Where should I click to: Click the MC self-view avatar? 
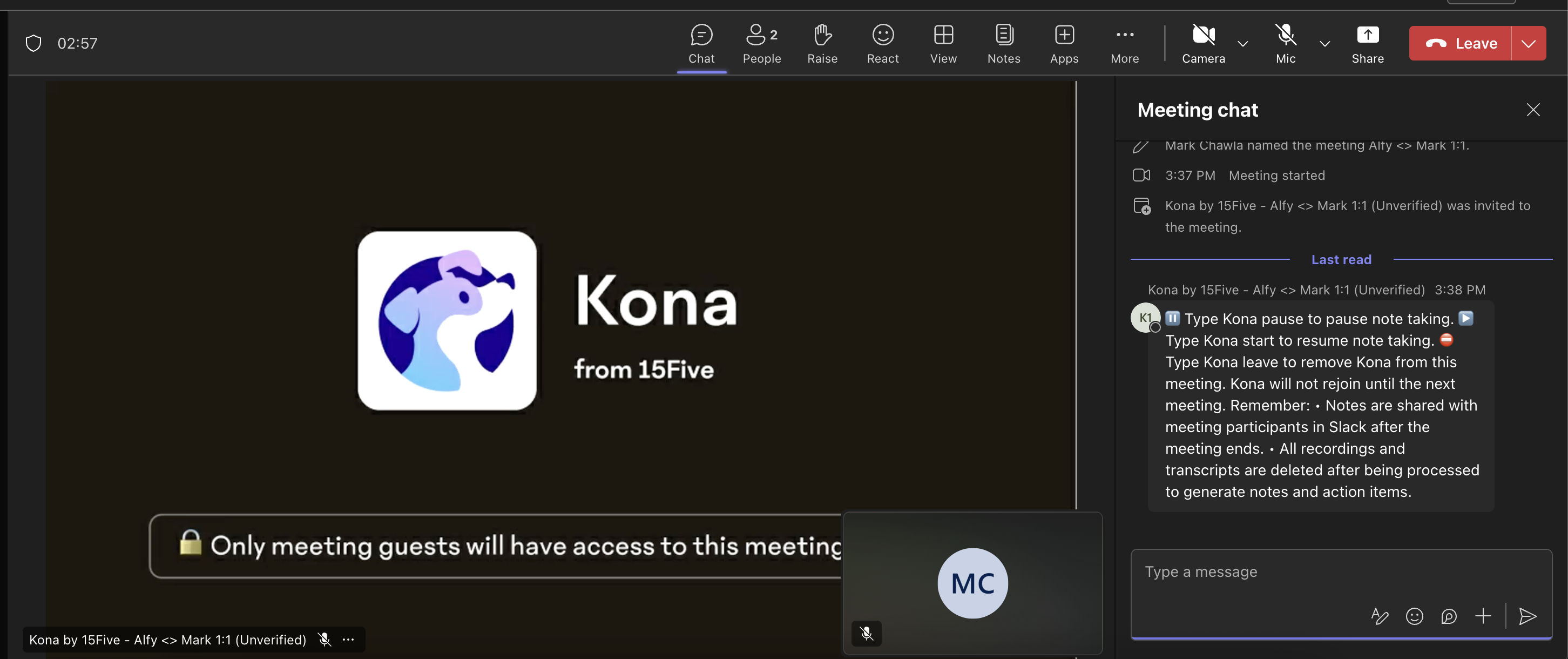coord(972,583)
